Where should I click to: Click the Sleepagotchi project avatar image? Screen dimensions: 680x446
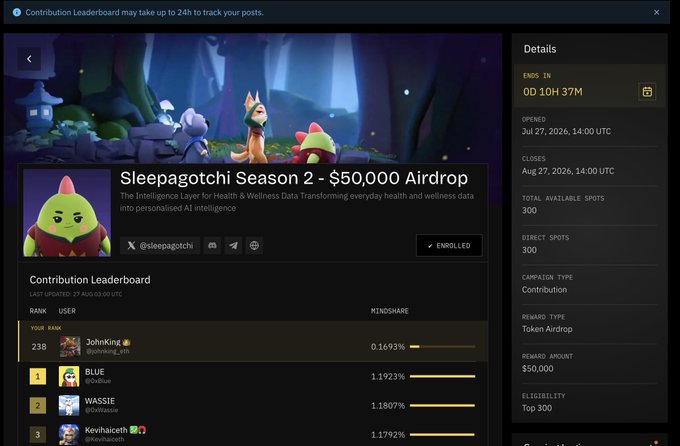pyautogui.click(x=67, y=213)
